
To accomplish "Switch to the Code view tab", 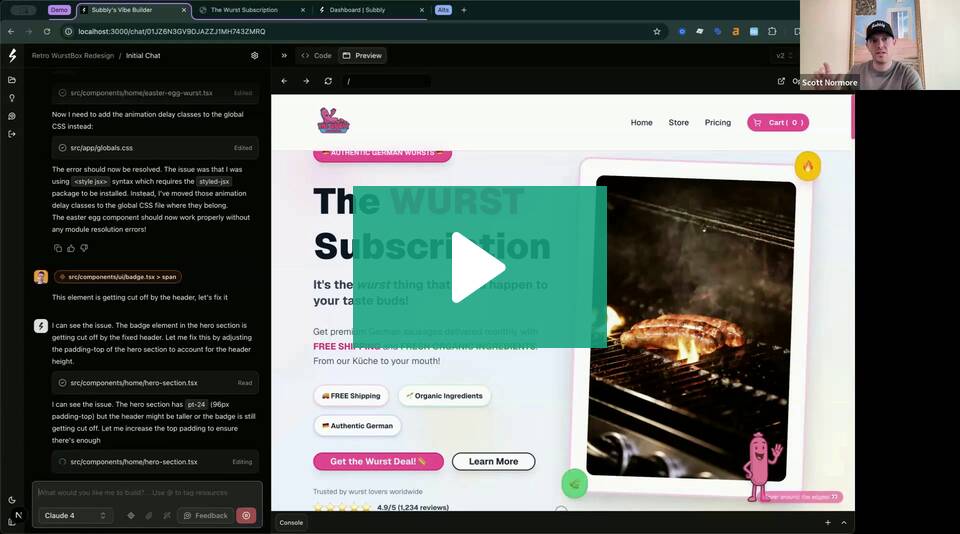I will [317, 56].
